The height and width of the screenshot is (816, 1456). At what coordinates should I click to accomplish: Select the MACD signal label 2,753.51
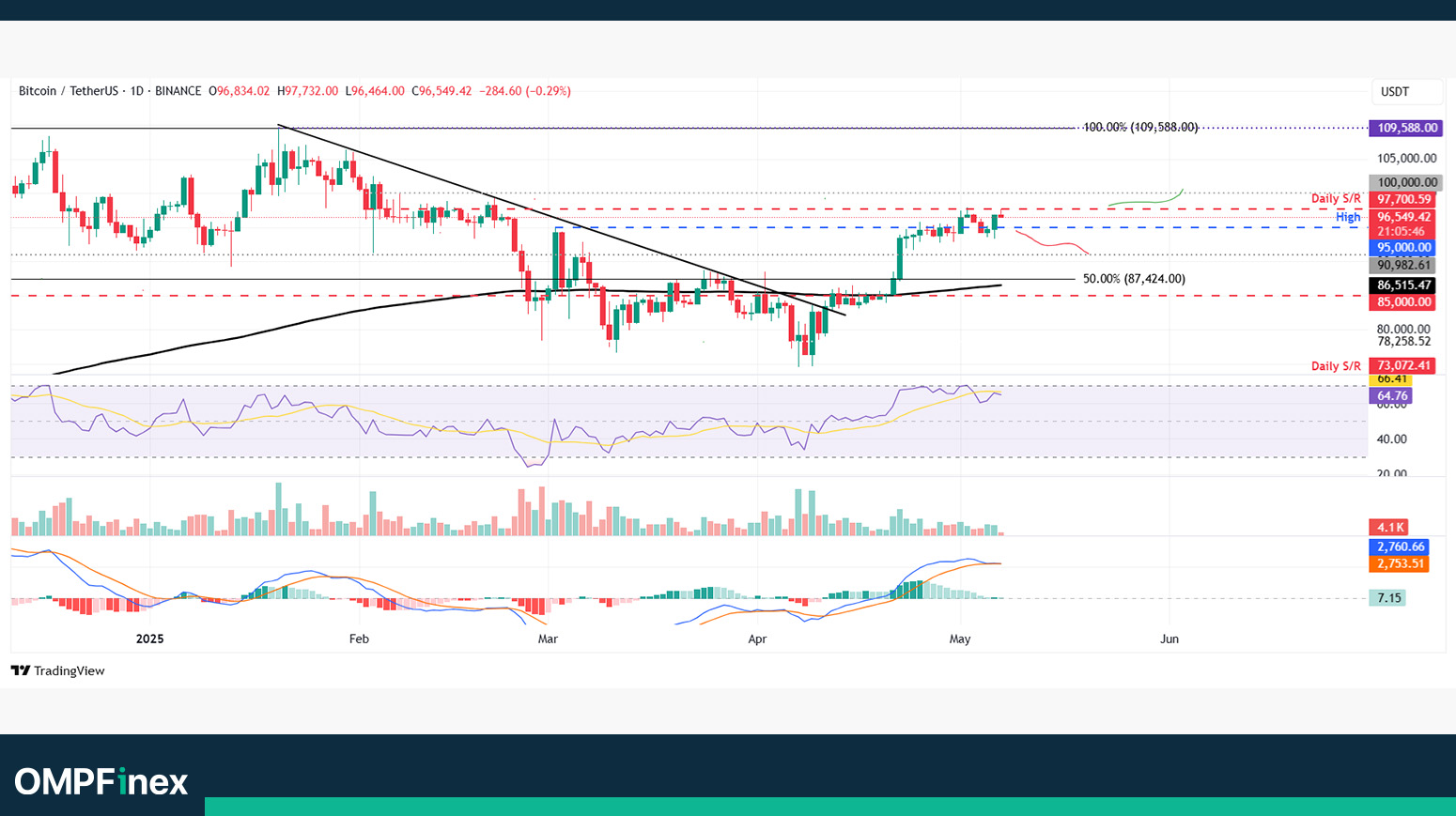(x=1399, y=563)
